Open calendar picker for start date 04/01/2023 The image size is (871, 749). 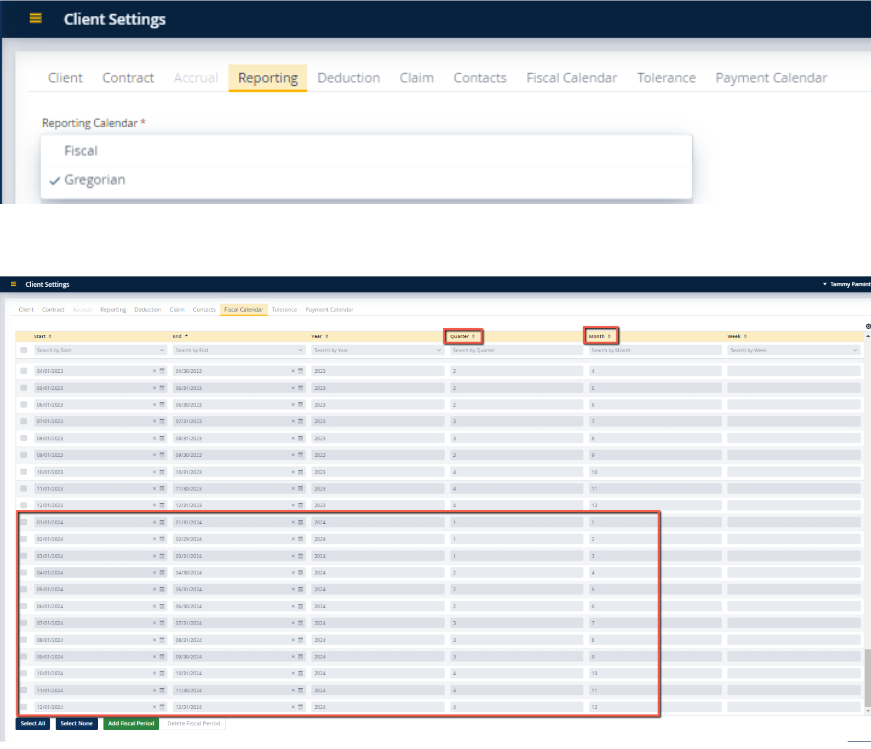(162, 370)
